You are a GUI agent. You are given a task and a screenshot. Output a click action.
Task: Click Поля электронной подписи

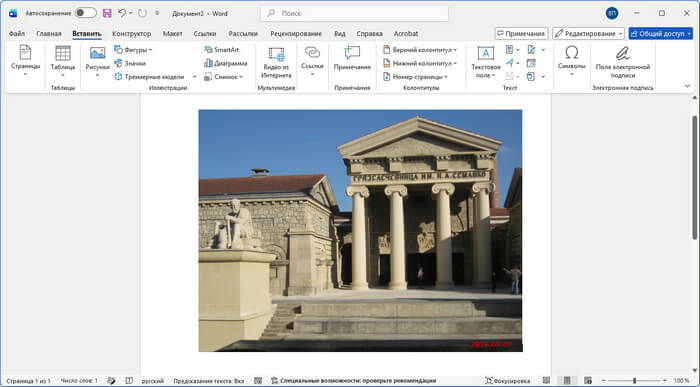623,62
